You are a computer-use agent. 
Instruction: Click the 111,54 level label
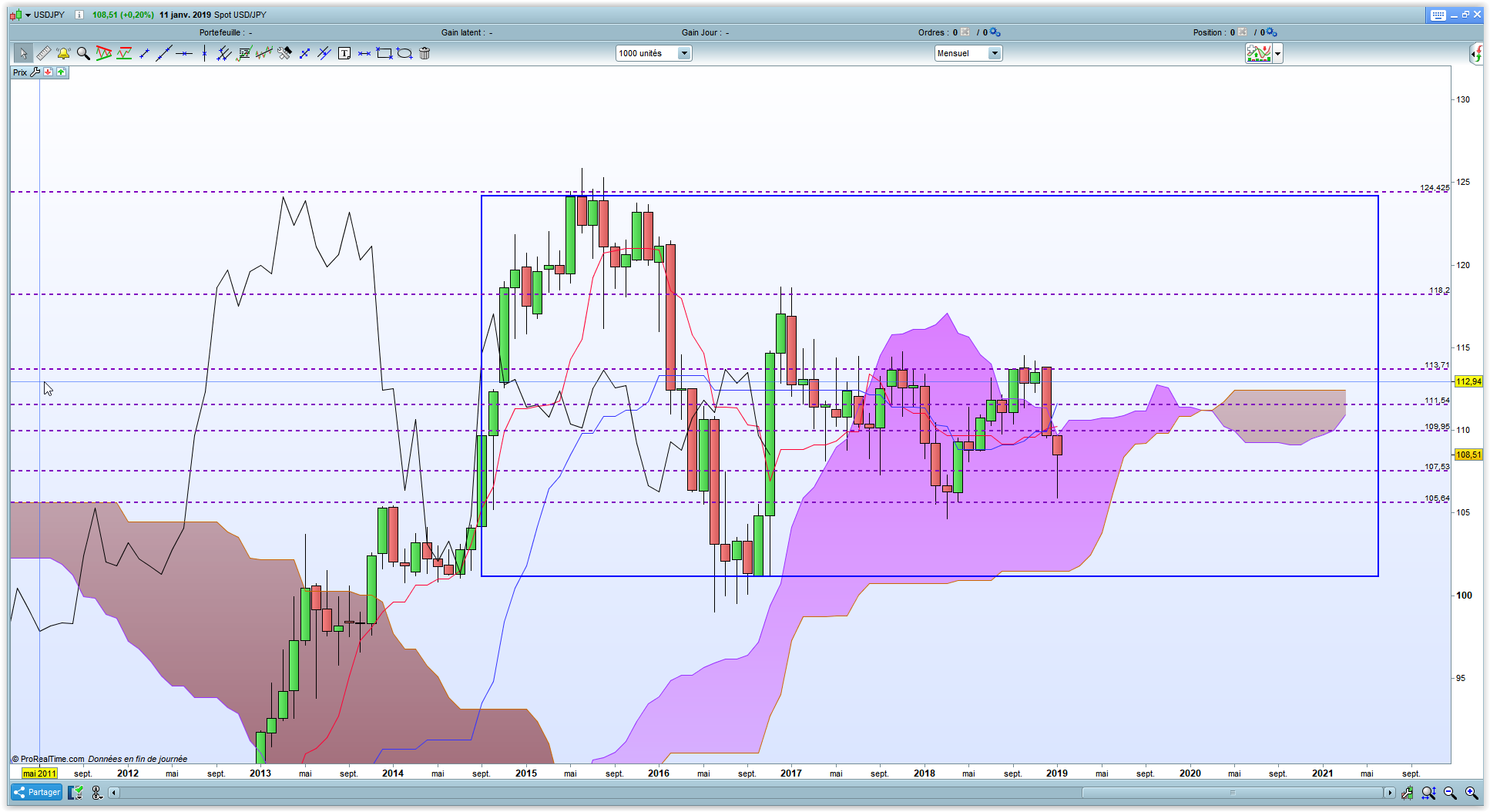coord(1437,401)
